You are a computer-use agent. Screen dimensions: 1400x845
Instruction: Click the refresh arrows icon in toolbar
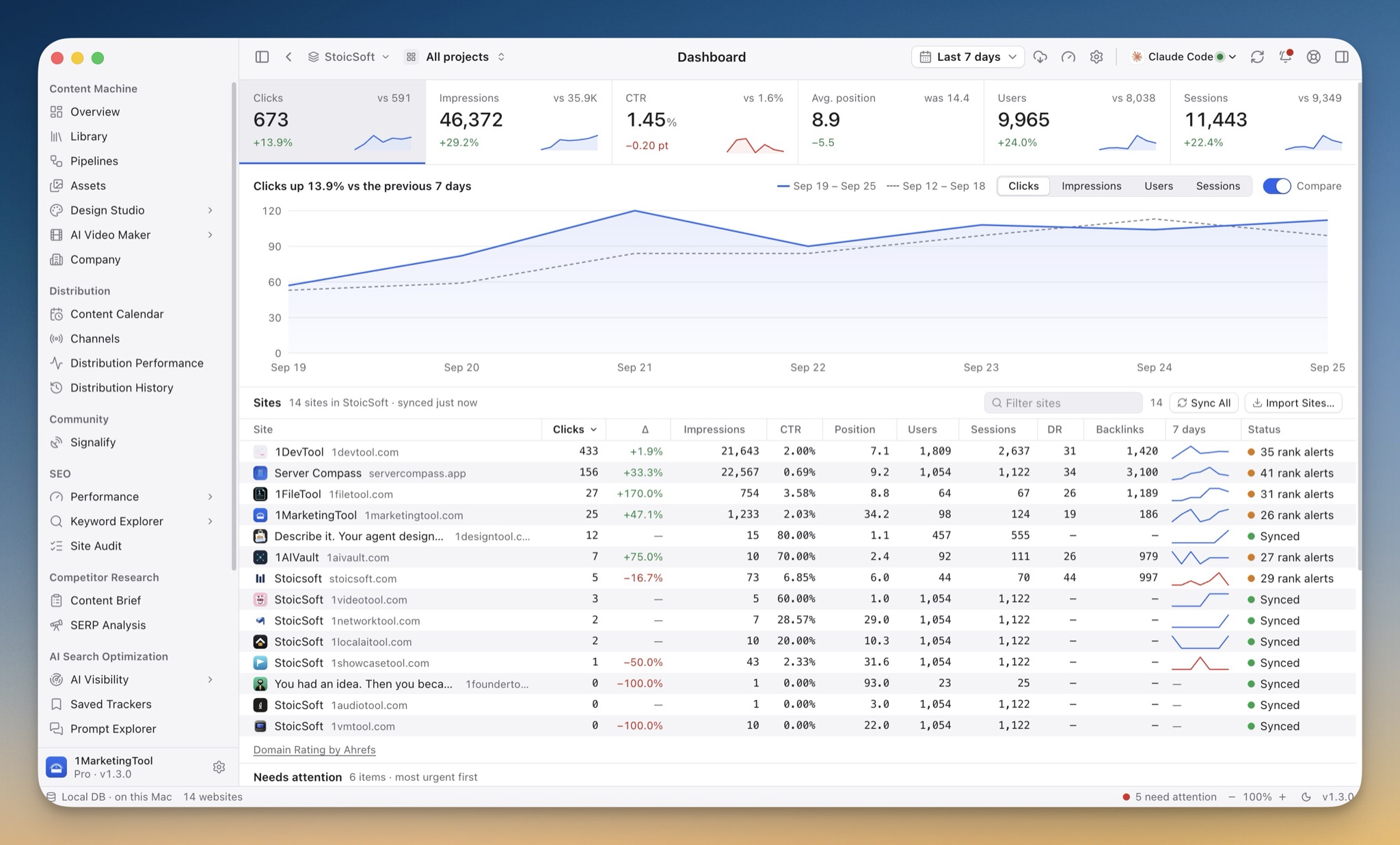point(1257,57)
